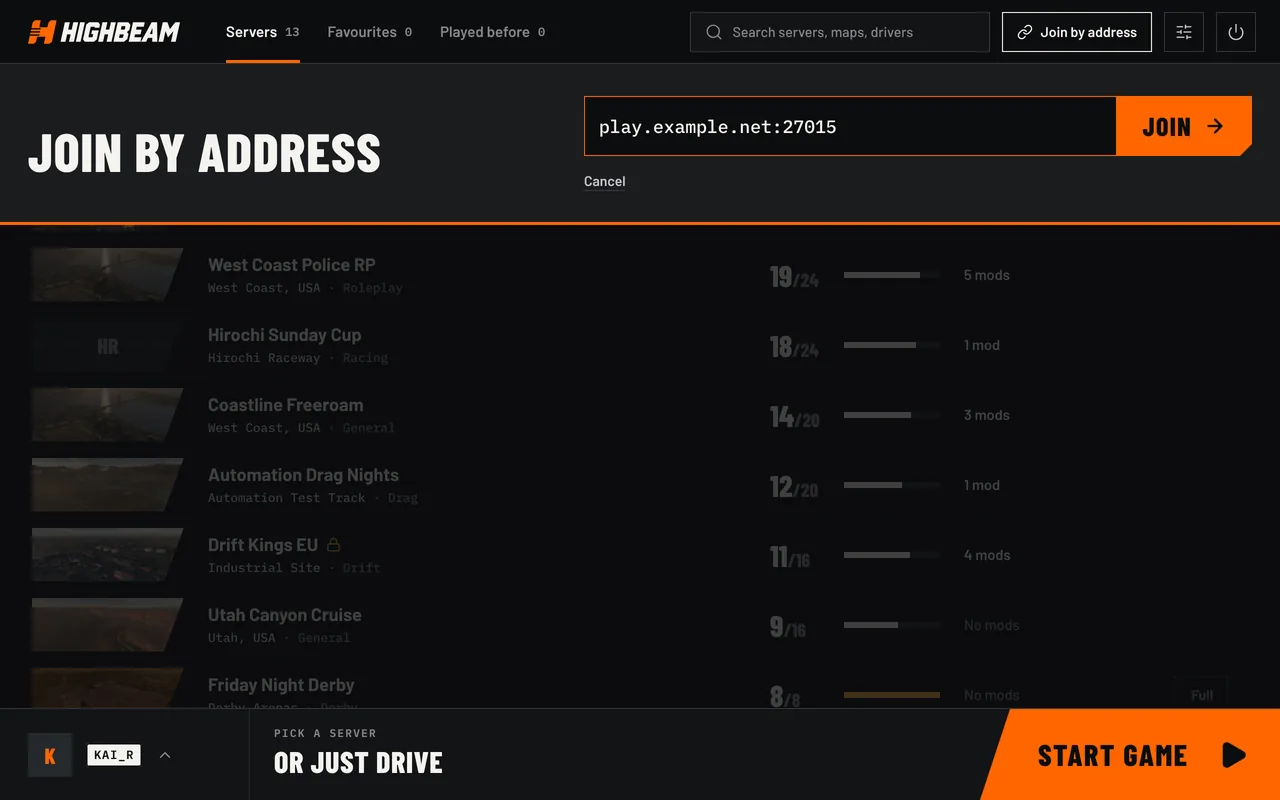Cancel joining by address
The image size is (1280, 800).
coord(605,181)
